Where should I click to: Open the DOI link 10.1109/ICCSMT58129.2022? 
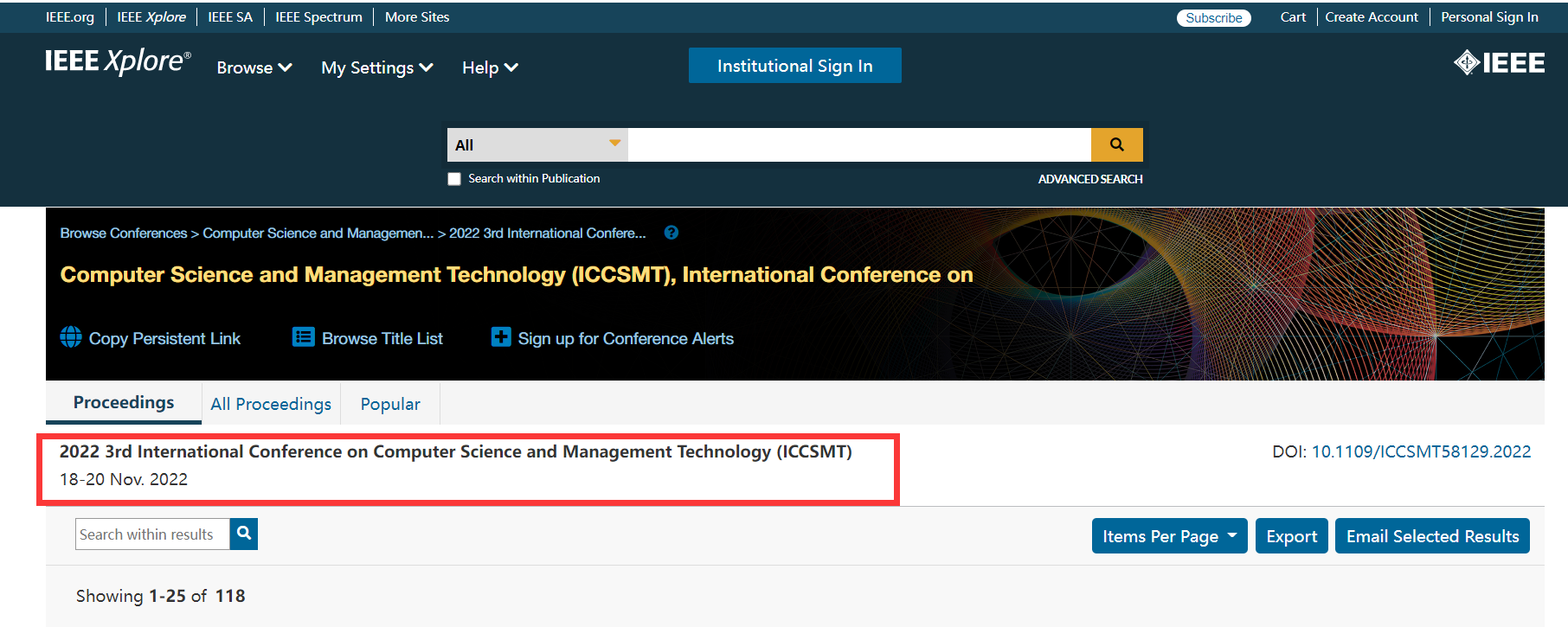[x=1421, y=451]
